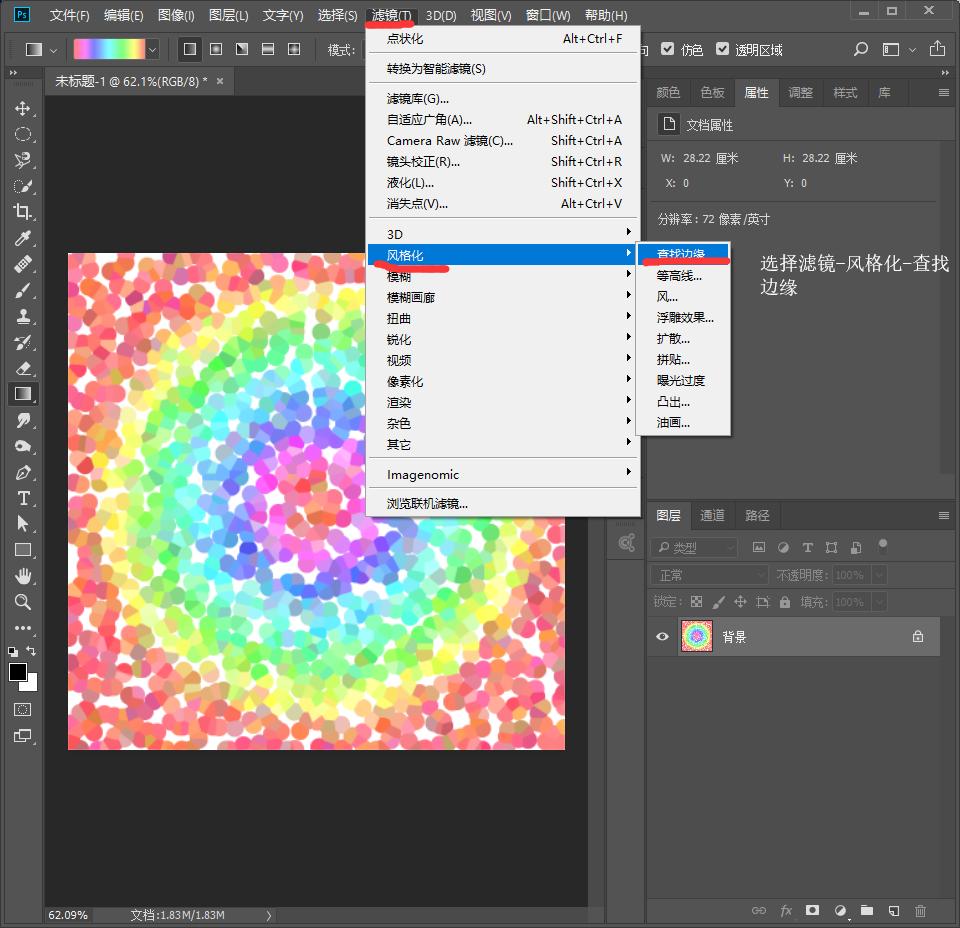Click the 背景 layer thumbnail
This screenshot has height=928, width=960.
[695, 637]
